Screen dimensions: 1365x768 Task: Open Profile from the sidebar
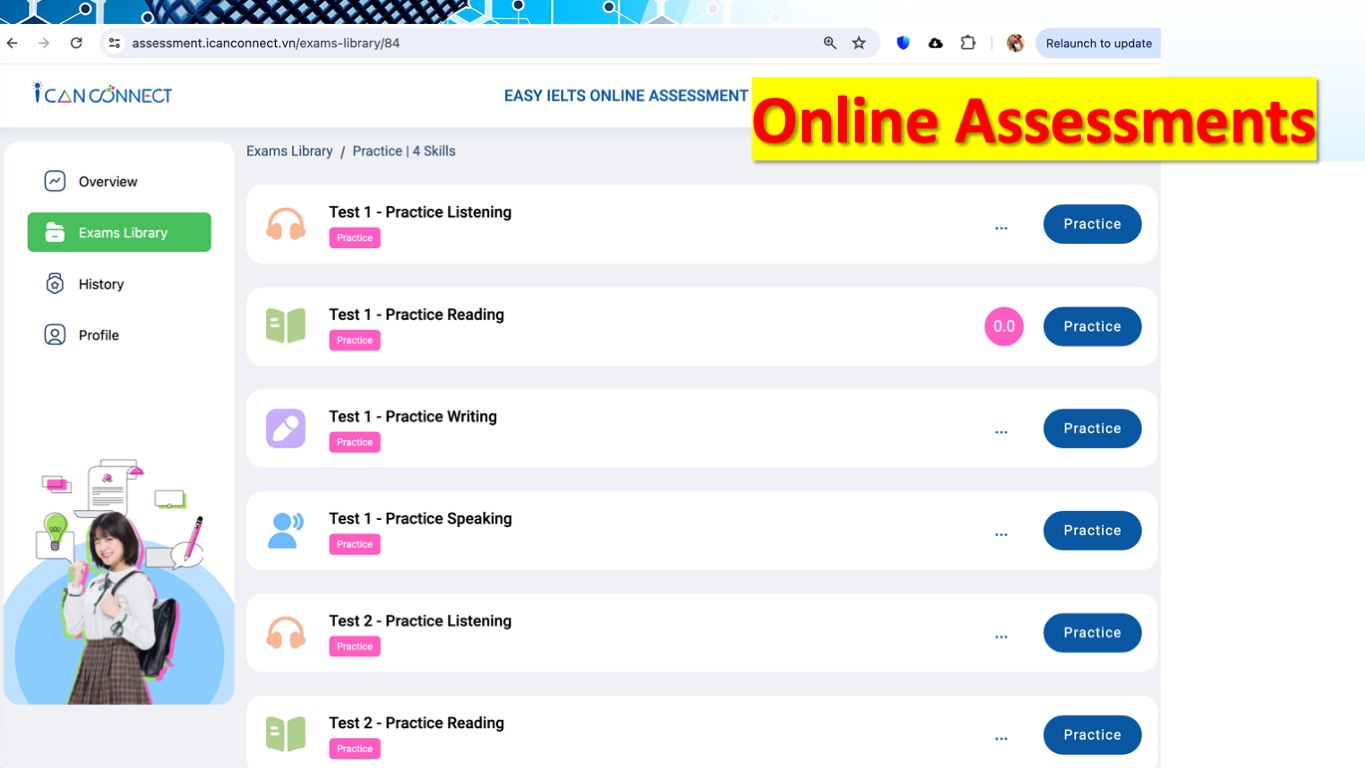click(x=99, y=335)
